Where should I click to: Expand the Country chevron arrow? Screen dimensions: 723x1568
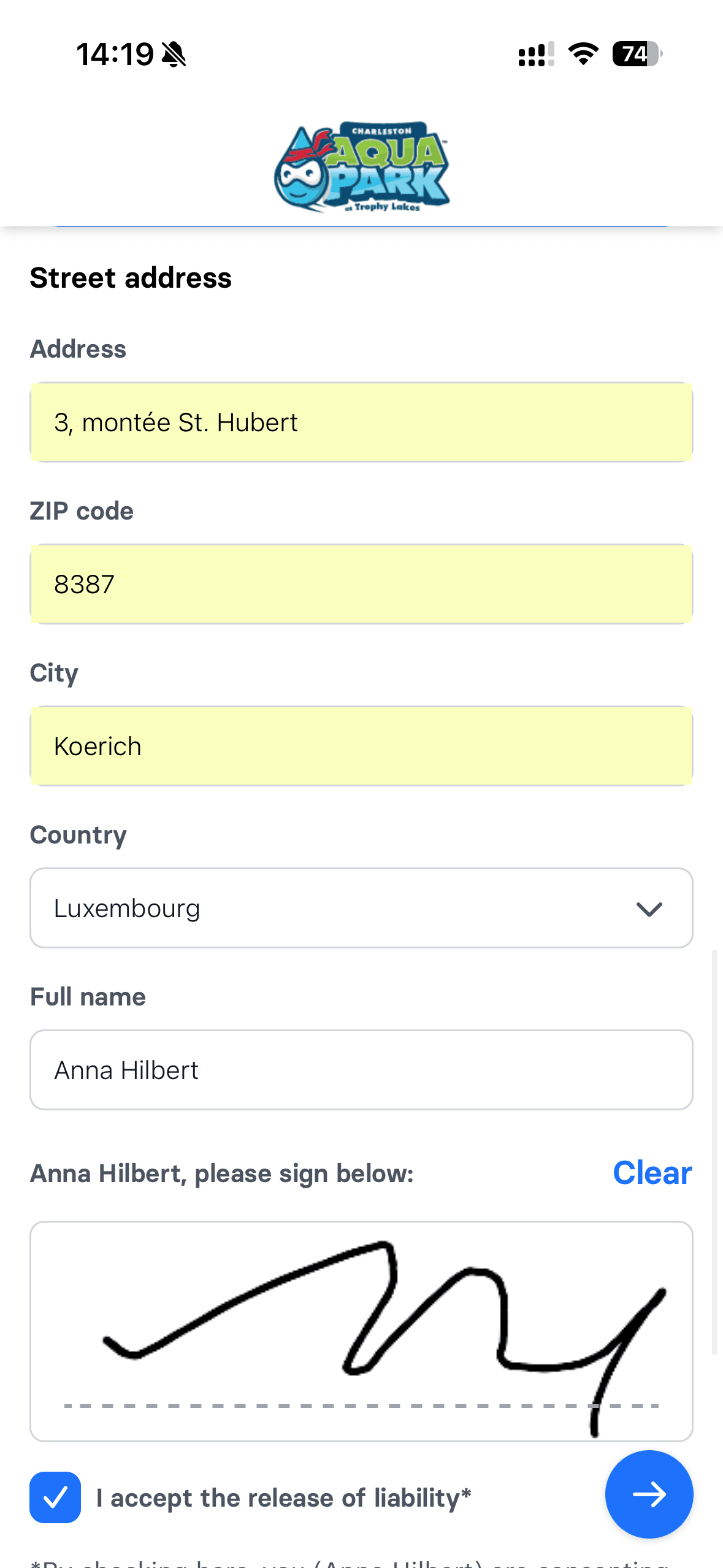click(x=649, y=909)
